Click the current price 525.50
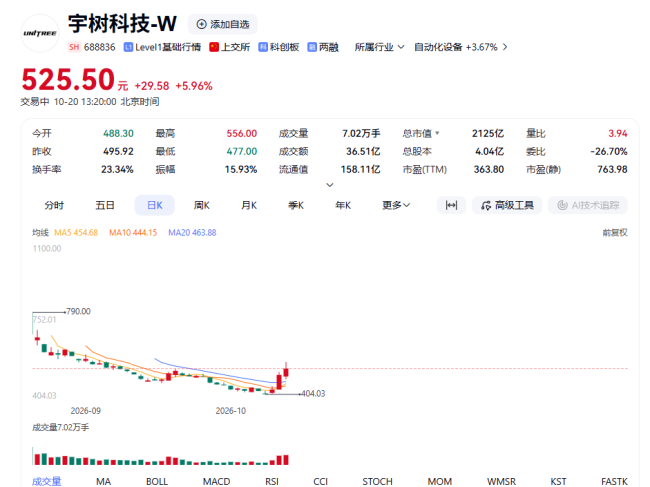Image resolution: width=650 pixels, height=487 pixels. tap(68, 80)
